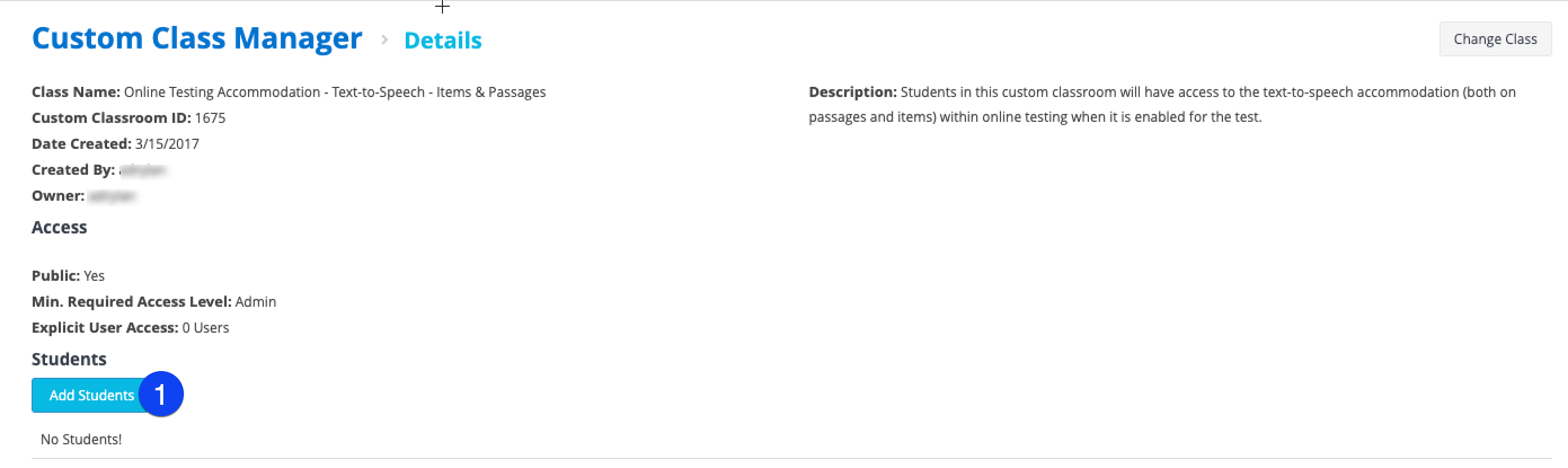Viewport: 1568px width, 468px height.
Task: Click the No Students! message
Action: coord(81,439)
